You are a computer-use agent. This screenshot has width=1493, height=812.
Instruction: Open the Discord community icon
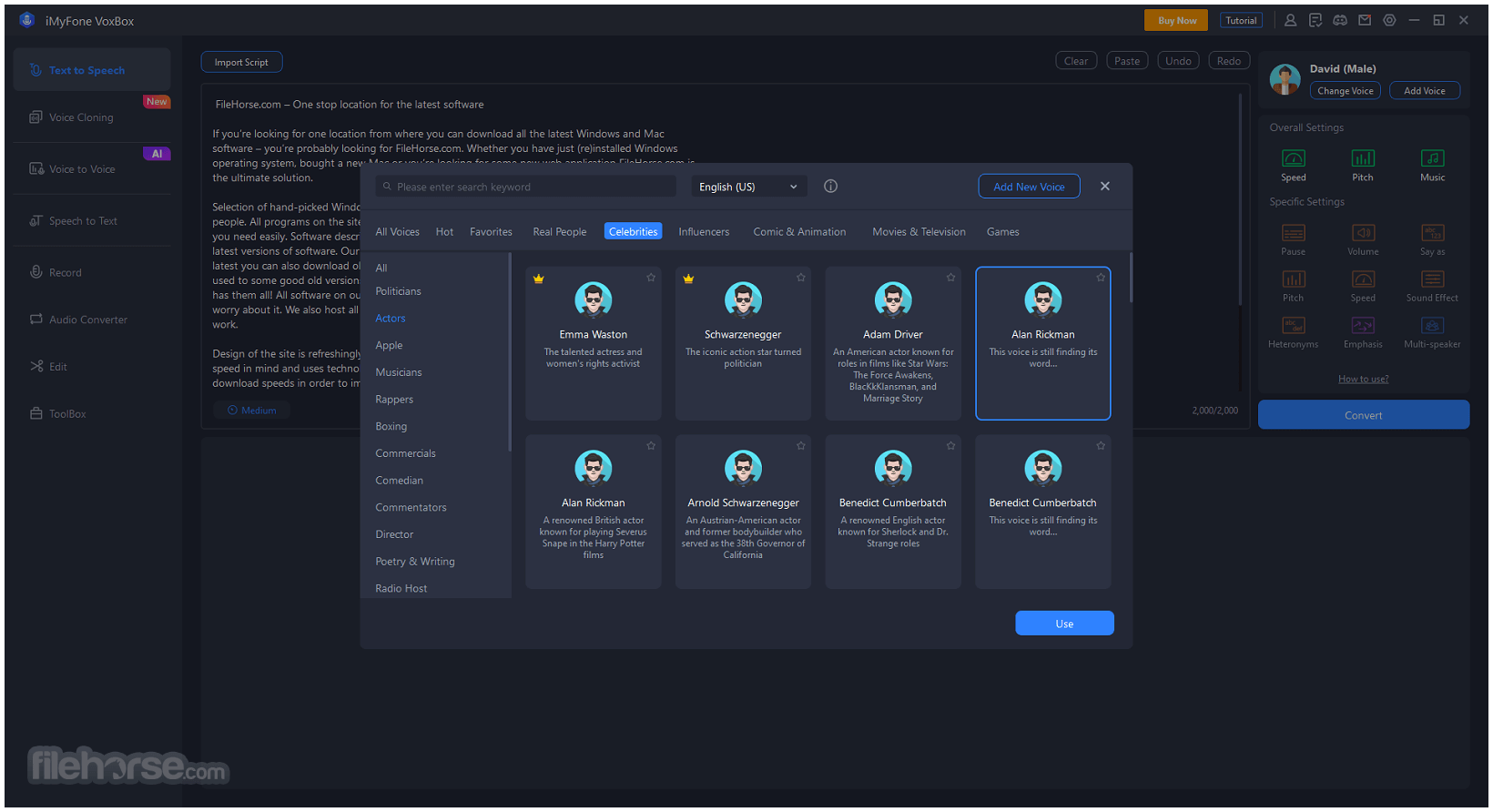1340,20
